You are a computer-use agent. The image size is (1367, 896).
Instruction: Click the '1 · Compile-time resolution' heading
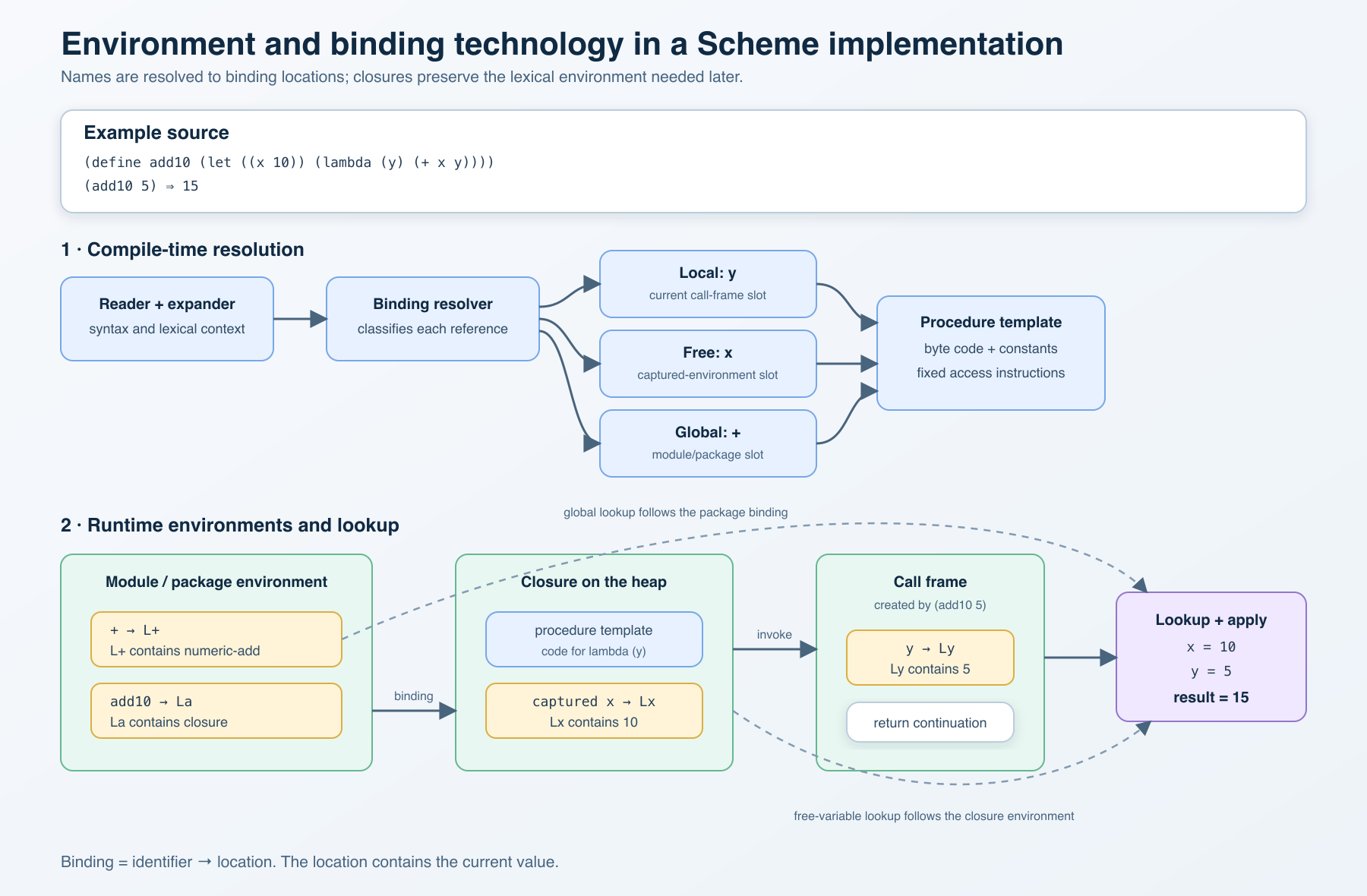[182, 250]
